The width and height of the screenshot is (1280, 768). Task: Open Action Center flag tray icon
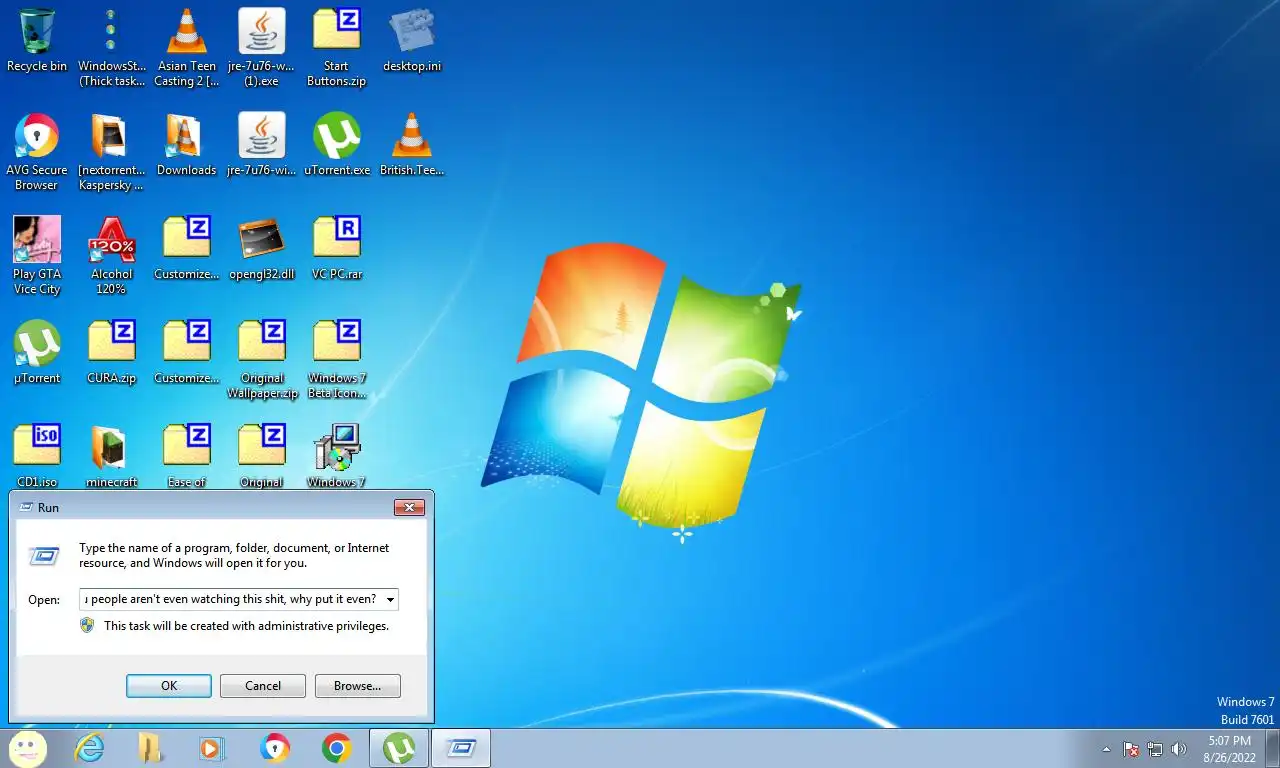tap(1131, 749)
